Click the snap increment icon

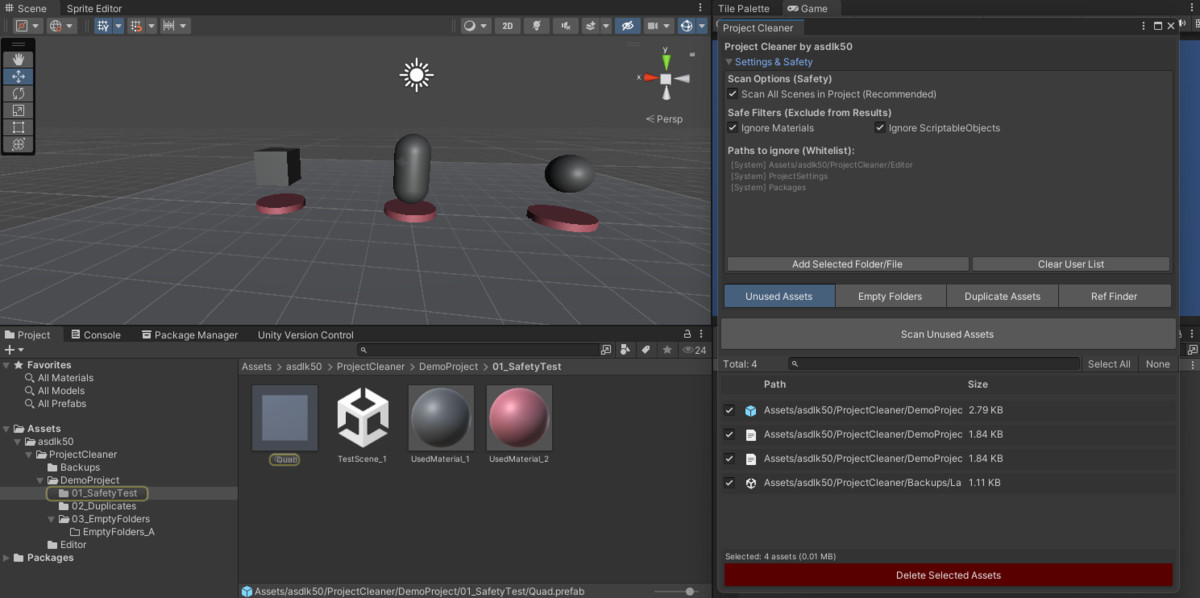[136, 26]
